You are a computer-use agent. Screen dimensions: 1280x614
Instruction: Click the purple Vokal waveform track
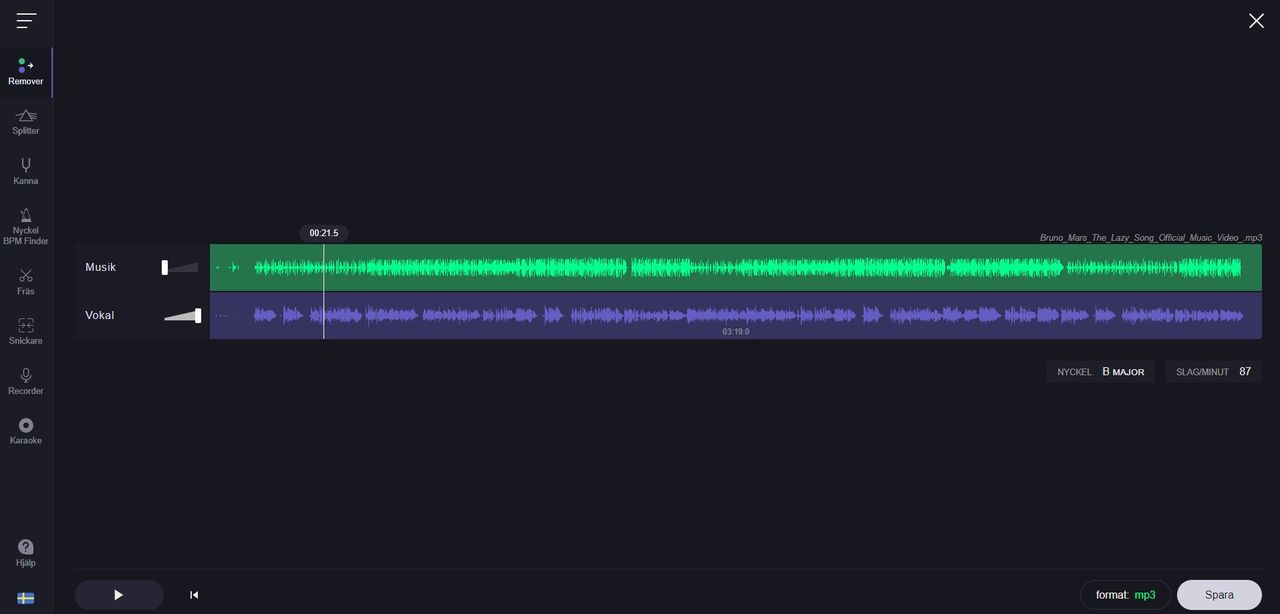click(x=735, y=315)
